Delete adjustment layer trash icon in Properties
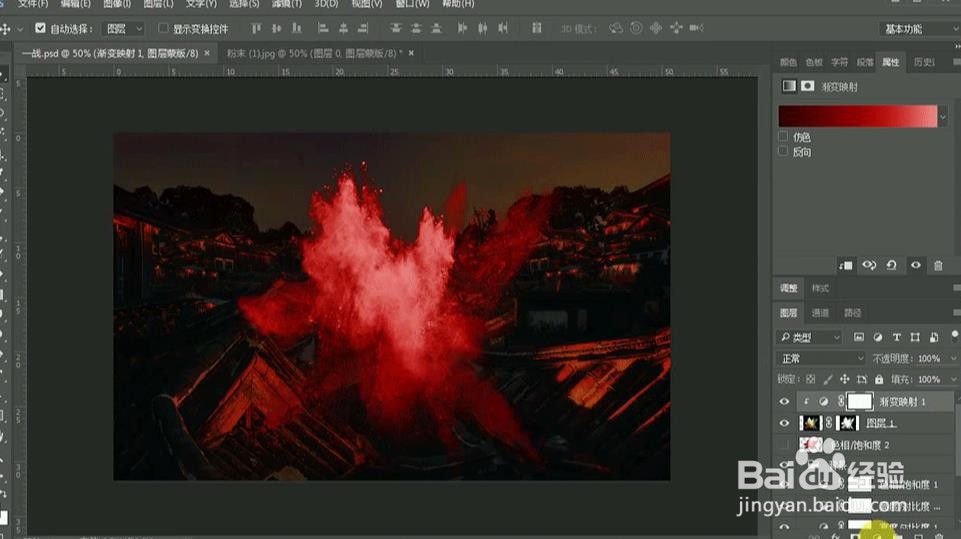Viewport: 961px width, 539px height. coord(938,265)
